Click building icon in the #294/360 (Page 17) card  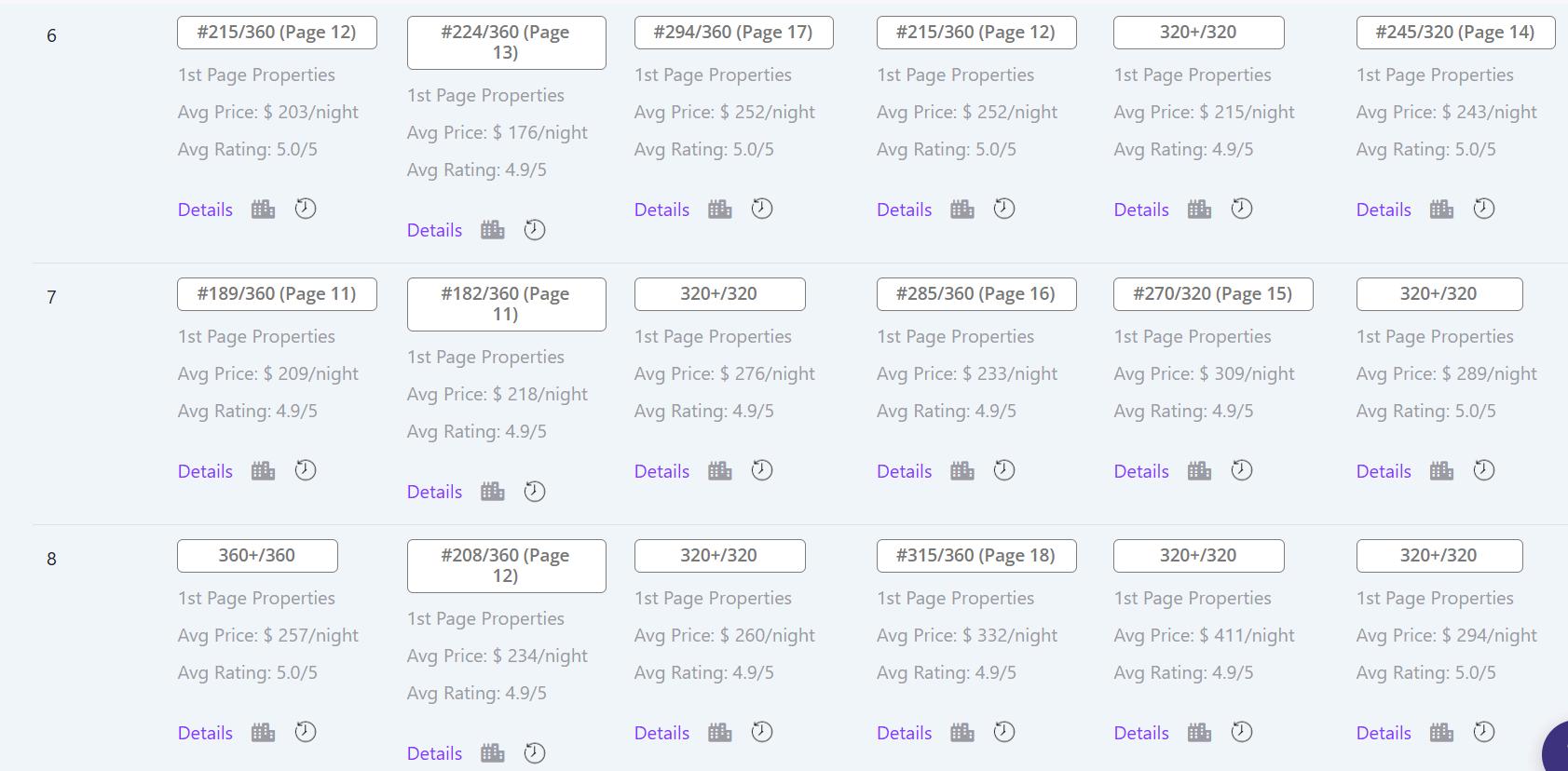point(720,210)
